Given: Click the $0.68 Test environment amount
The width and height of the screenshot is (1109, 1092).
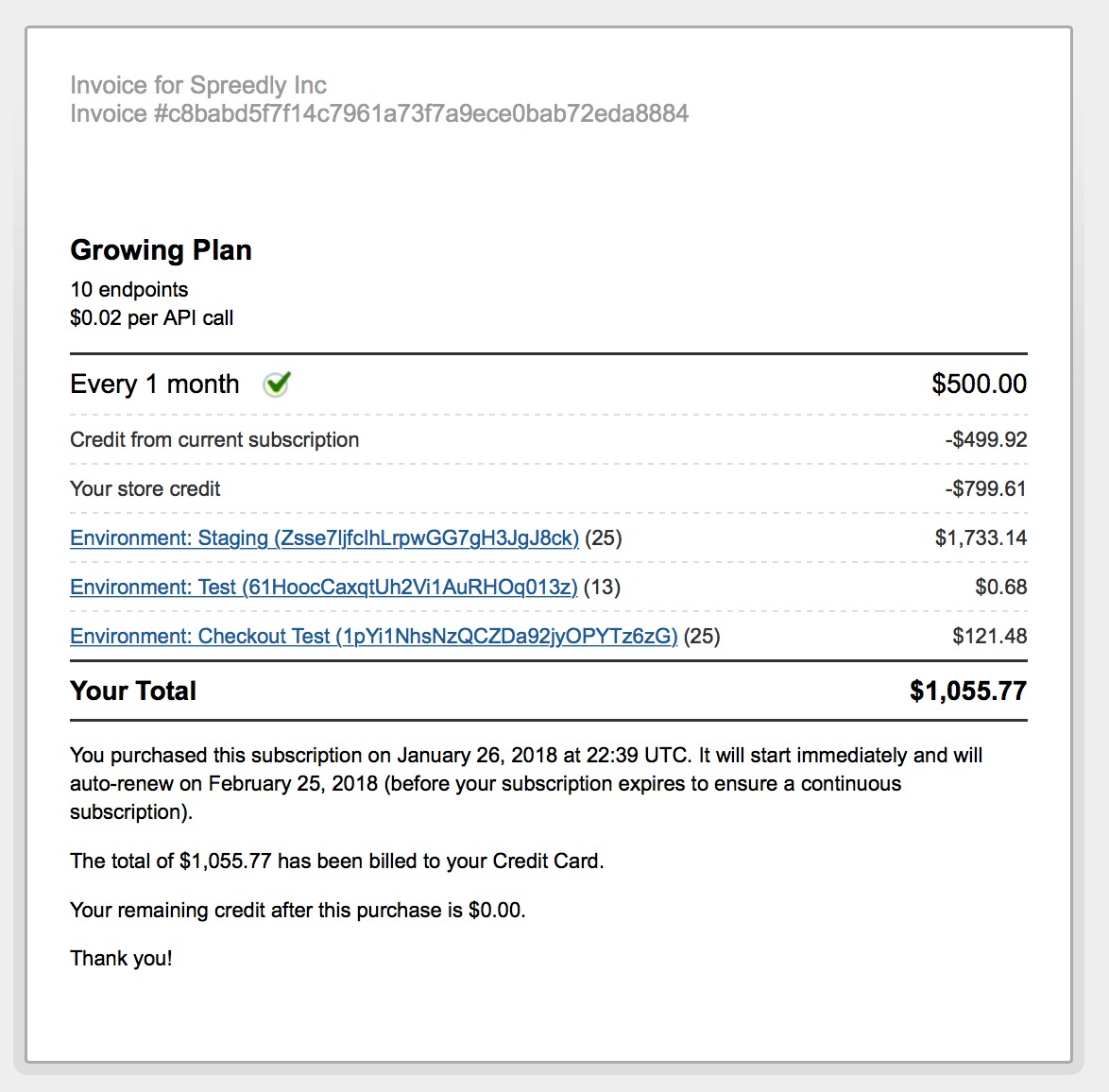Looking at the screenshot, I should coord(1000,587).
